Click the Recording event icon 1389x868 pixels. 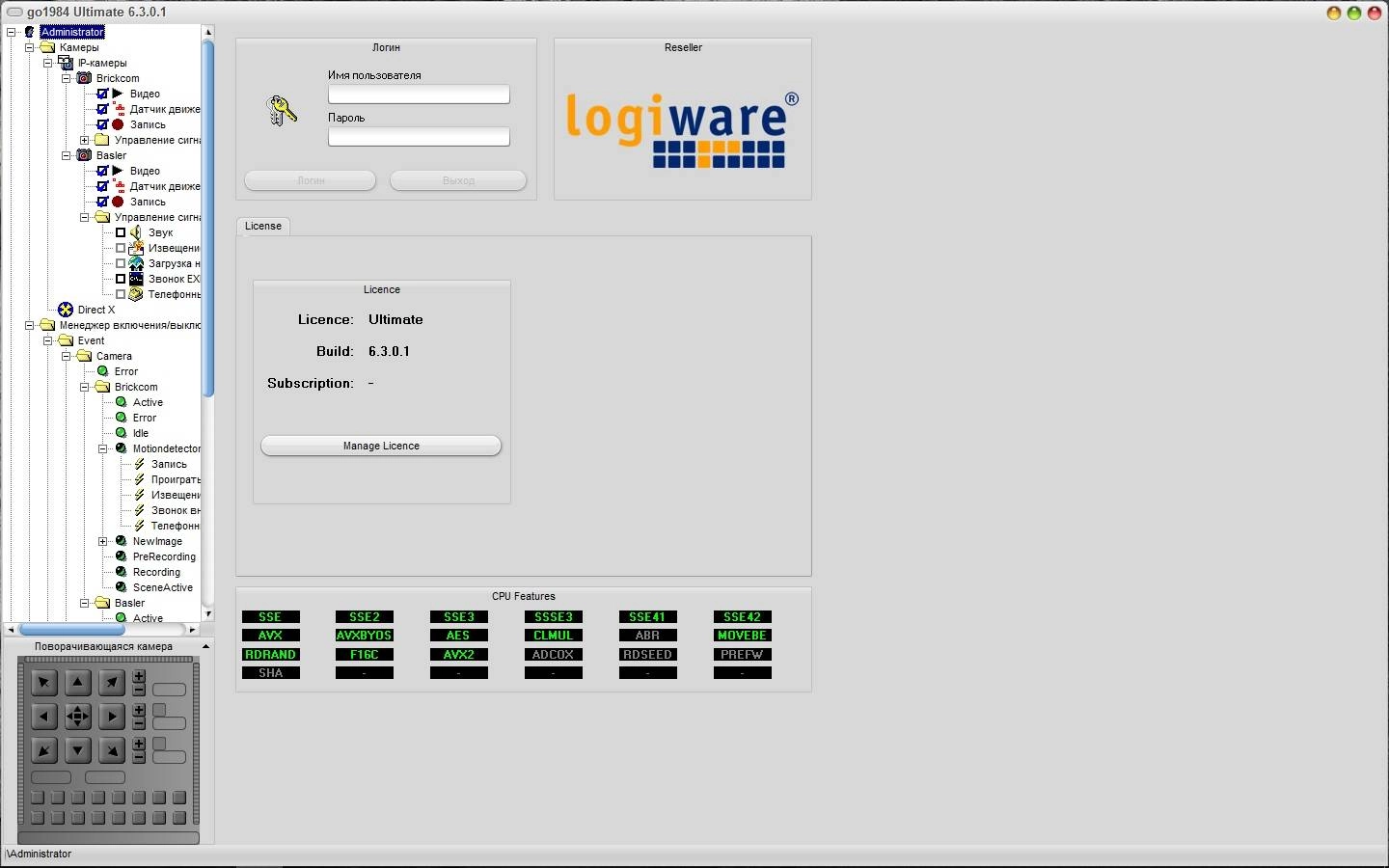click(x=121, y=572)
